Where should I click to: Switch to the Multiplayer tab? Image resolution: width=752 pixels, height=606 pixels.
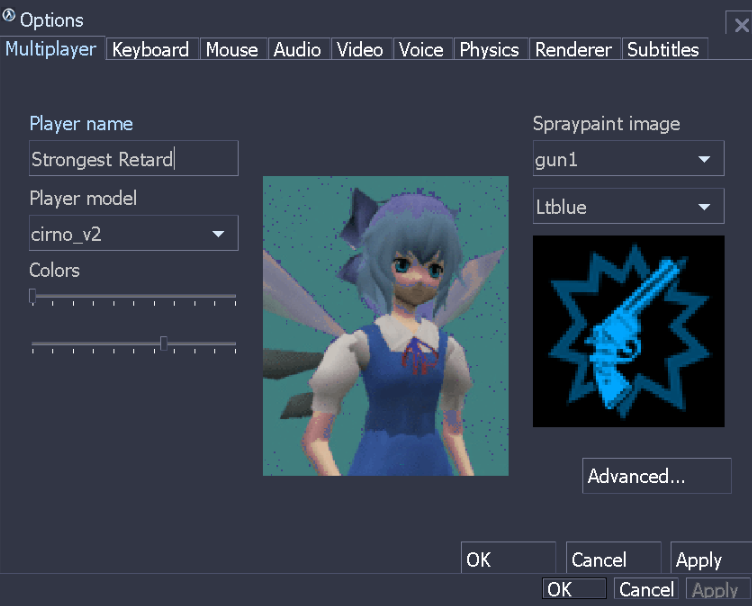tap(51, 49)
